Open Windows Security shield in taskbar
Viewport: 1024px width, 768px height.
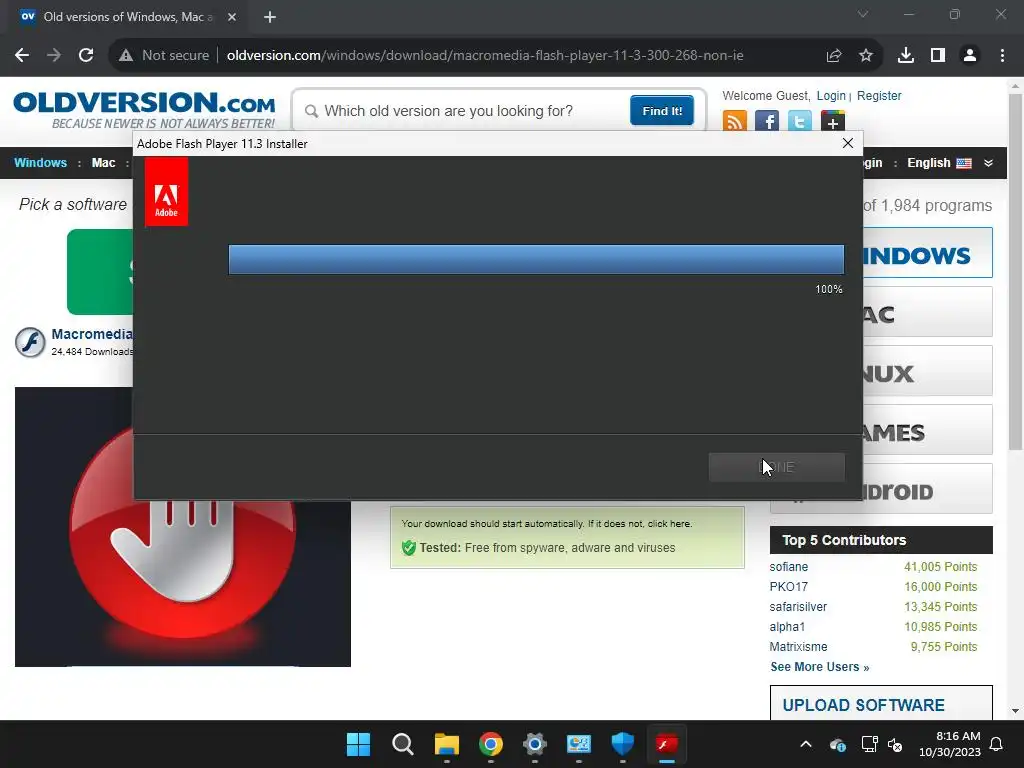pos(622,744)
